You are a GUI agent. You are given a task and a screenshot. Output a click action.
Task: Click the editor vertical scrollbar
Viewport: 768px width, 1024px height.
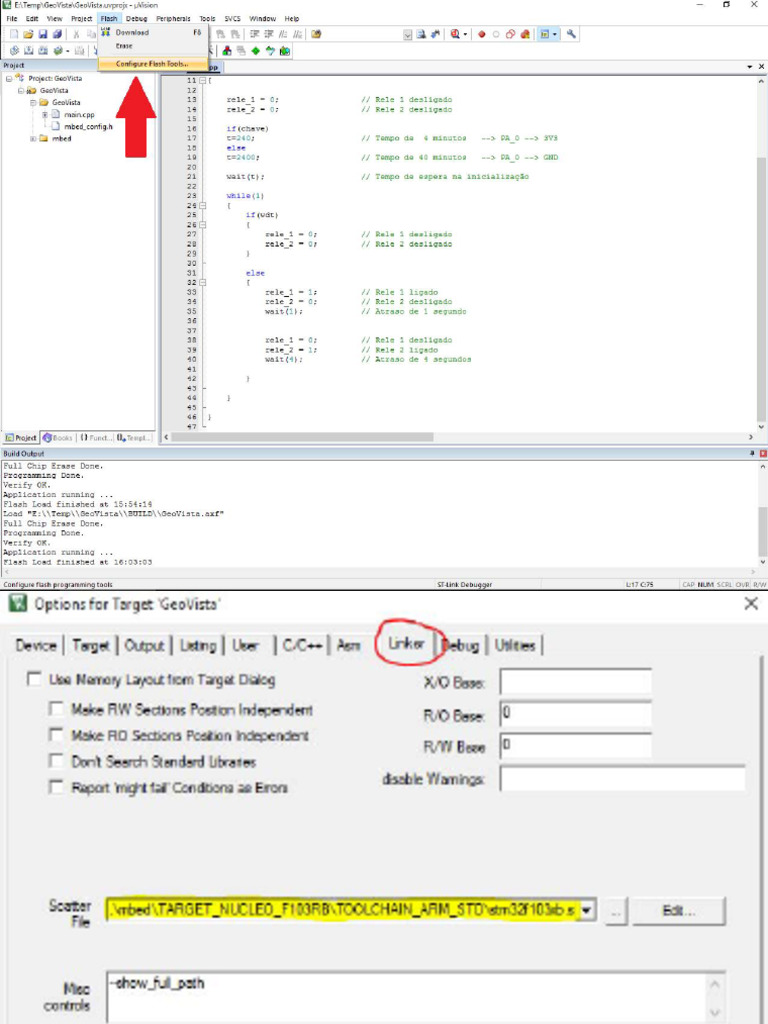coord(761,255)
